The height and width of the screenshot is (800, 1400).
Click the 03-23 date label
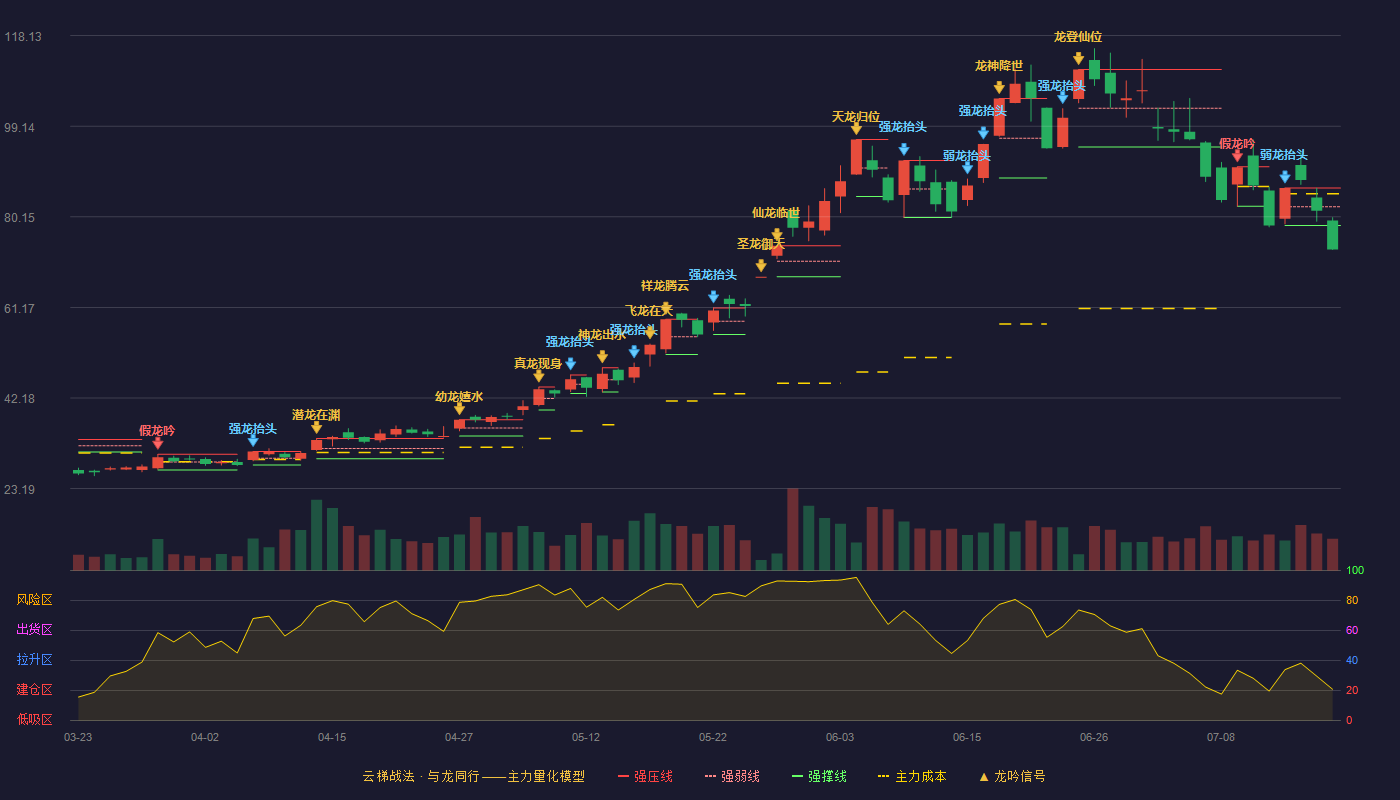click(x=78, y=737)
